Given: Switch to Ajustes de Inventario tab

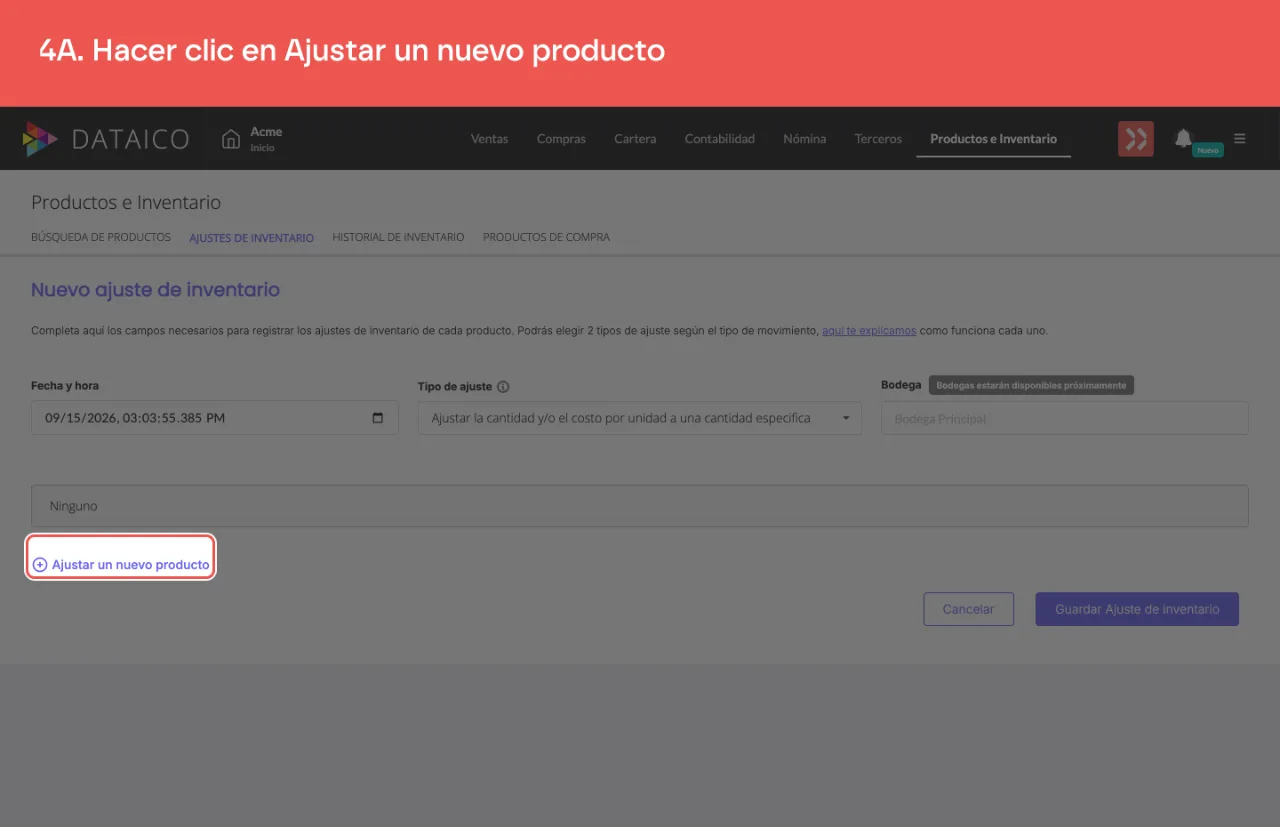Looking at the screenshot, I should [x=251, y=238].
